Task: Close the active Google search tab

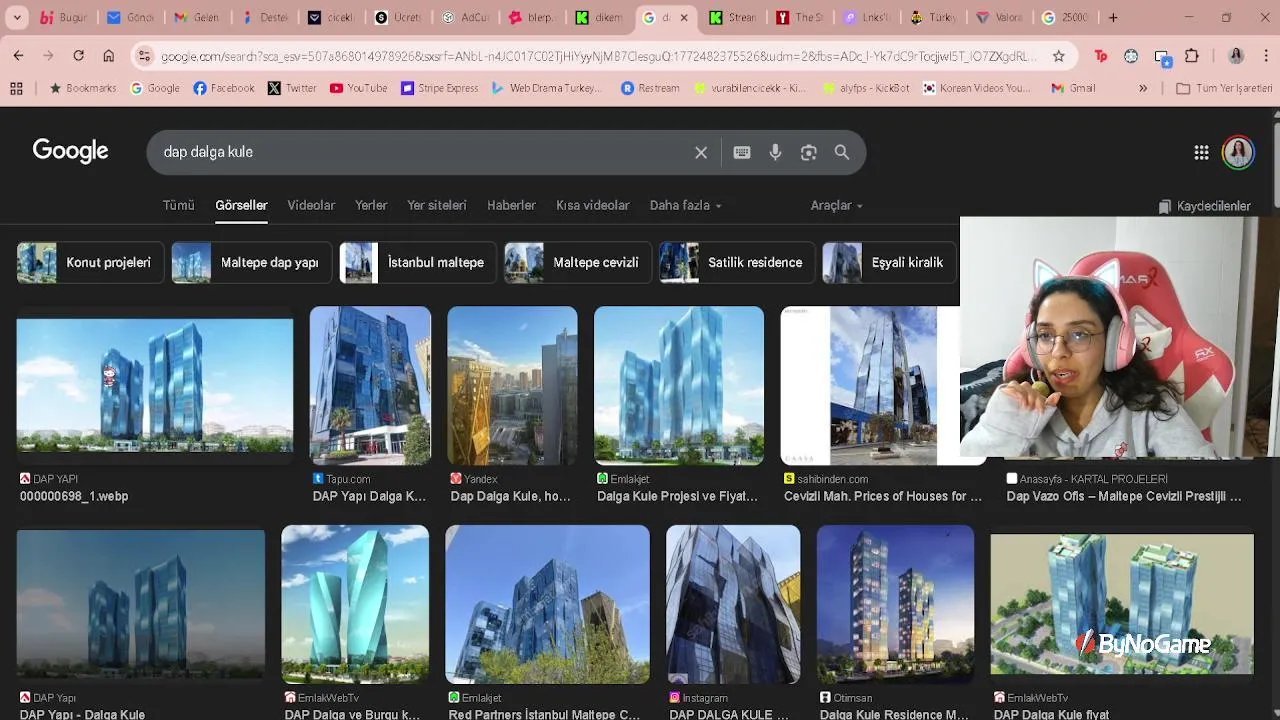Action: 684,17
